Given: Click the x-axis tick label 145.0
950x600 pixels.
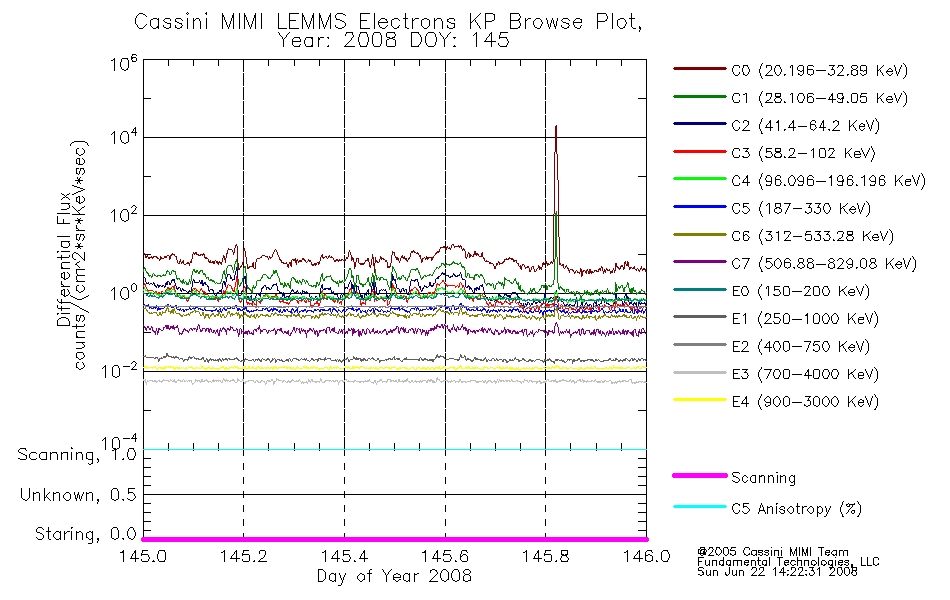Looking at the screenshot, I should click(x=143, y=556).
